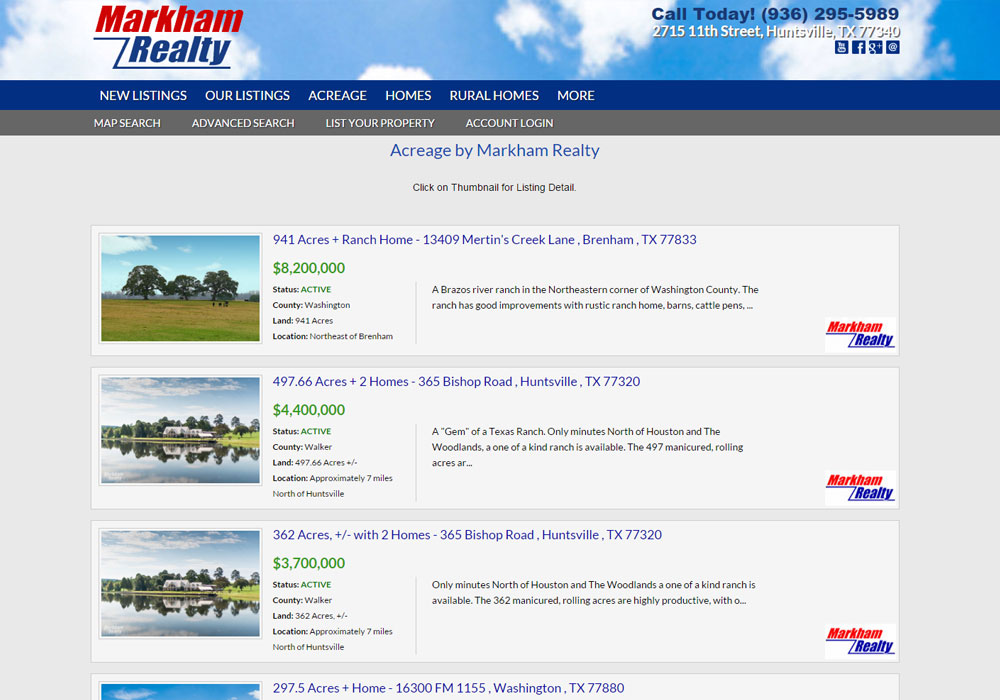Click the $4,400,000 price
Screen dimensions: 1000x700
pos(309,411)
